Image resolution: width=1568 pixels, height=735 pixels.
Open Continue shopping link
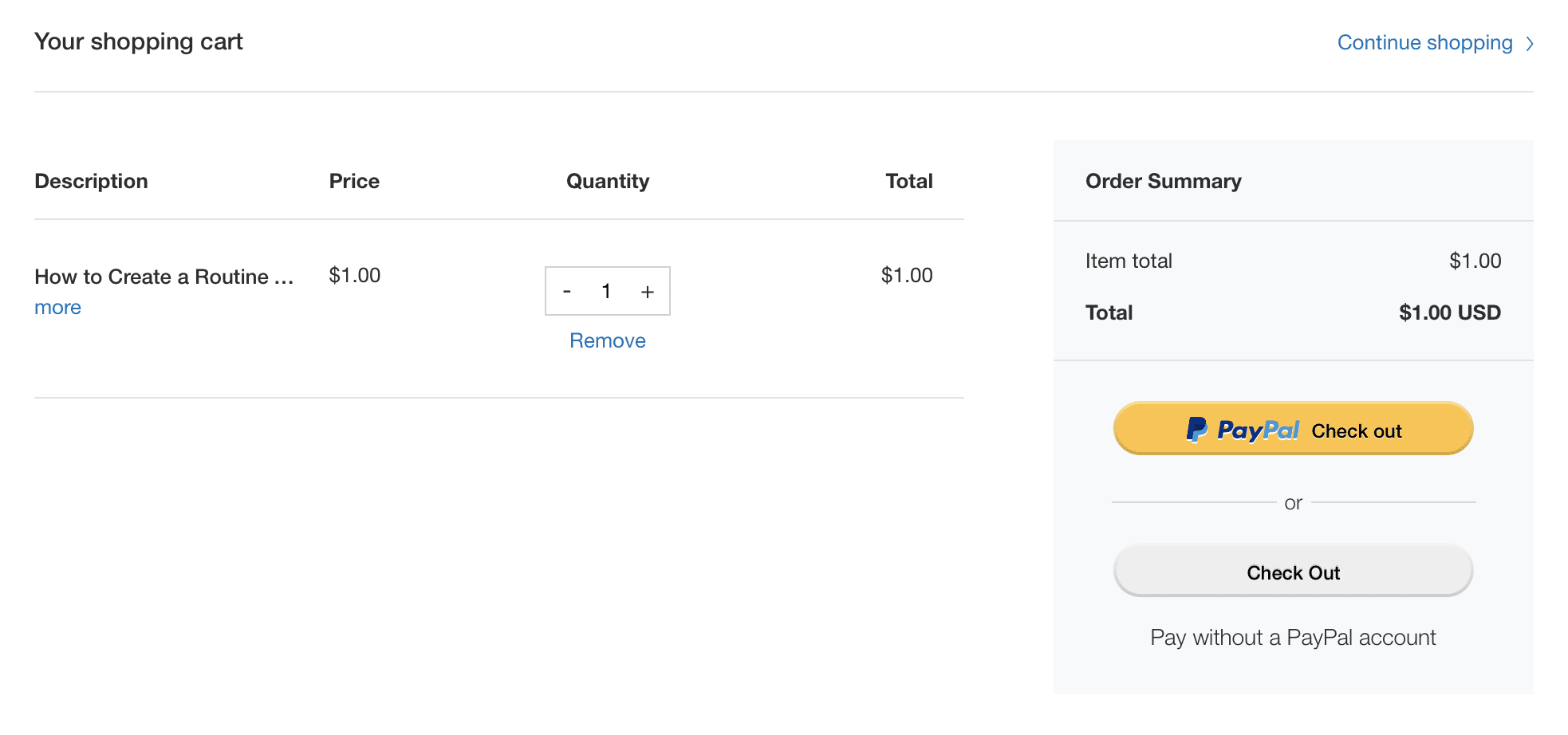1424,42
